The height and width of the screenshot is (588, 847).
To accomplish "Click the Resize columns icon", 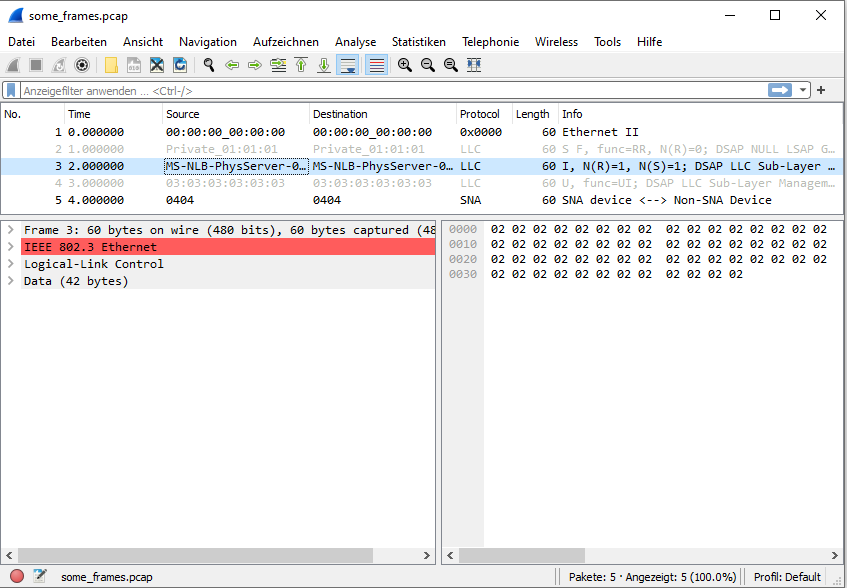I will click(x=474, y=65).
